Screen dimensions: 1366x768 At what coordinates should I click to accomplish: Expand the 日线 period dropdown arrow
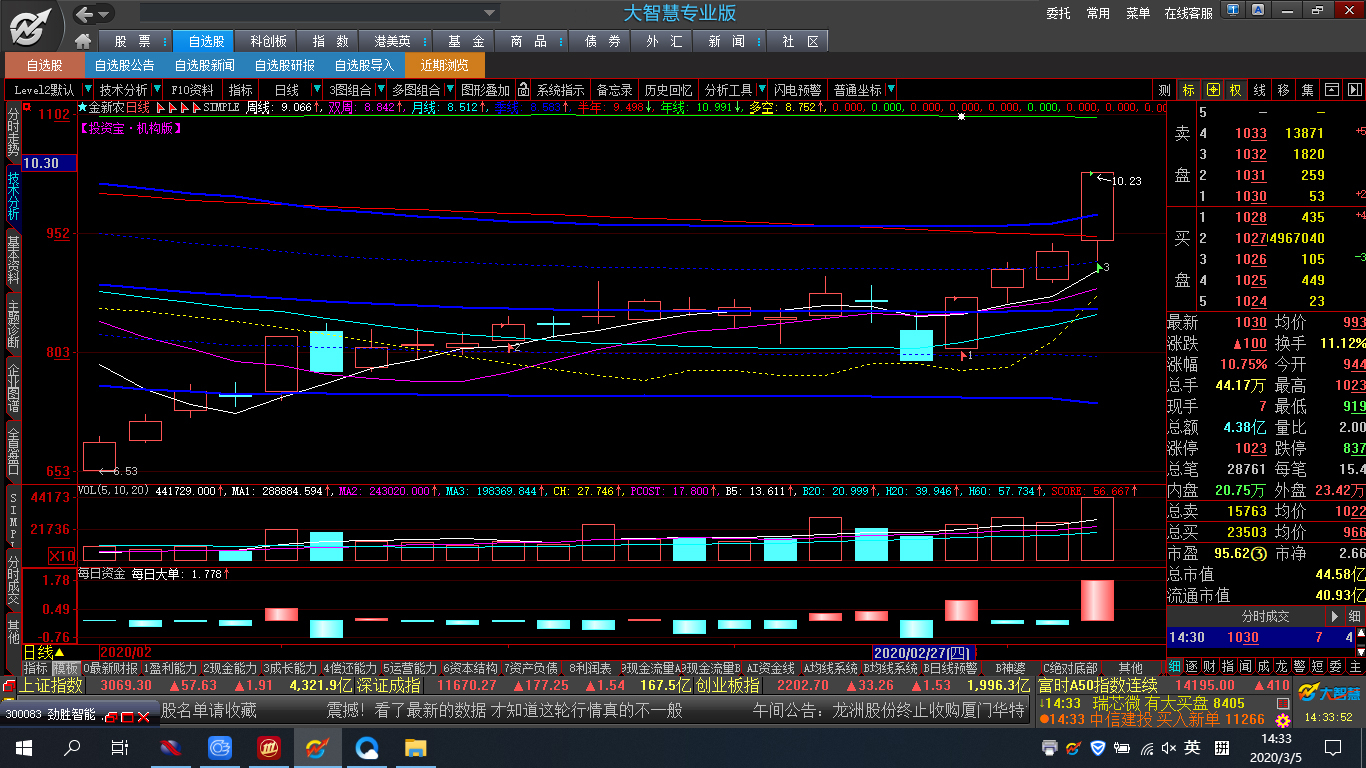coord(318,90)
